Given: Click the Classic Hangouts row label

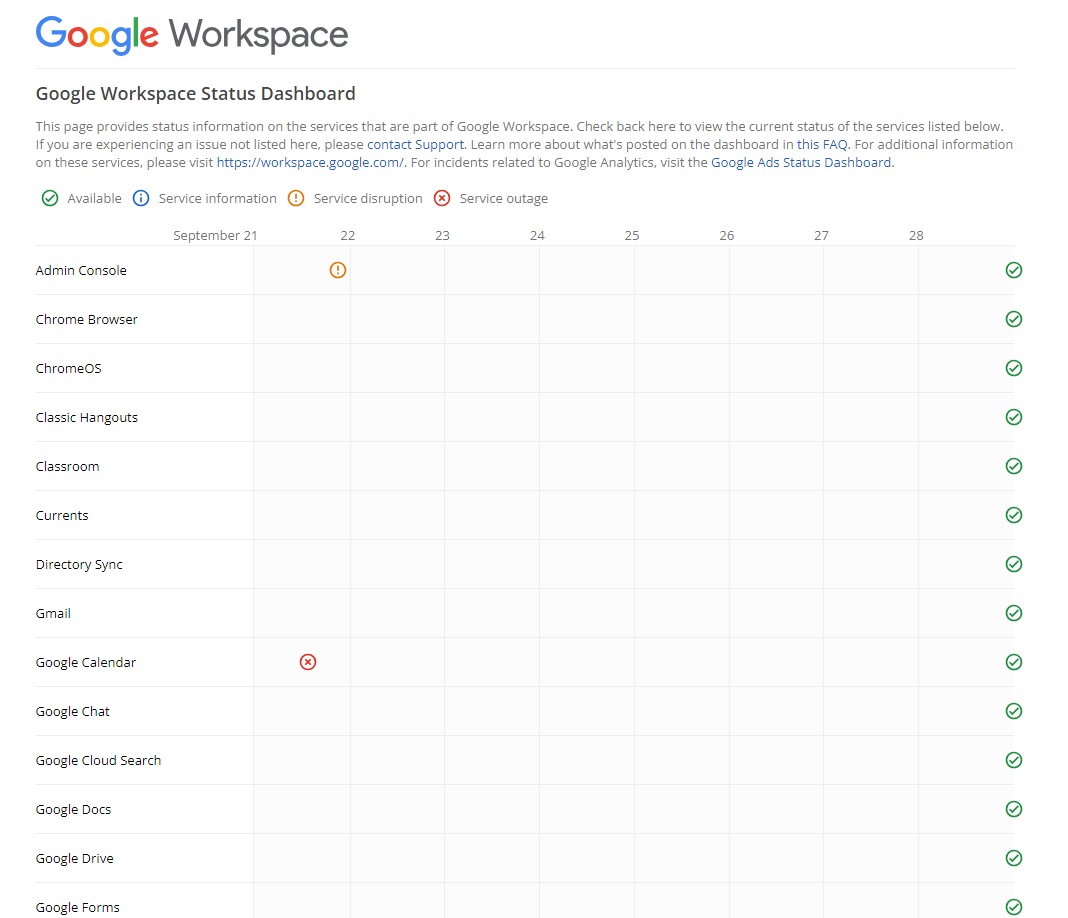Looking at the screenshot, I should 87,417.
